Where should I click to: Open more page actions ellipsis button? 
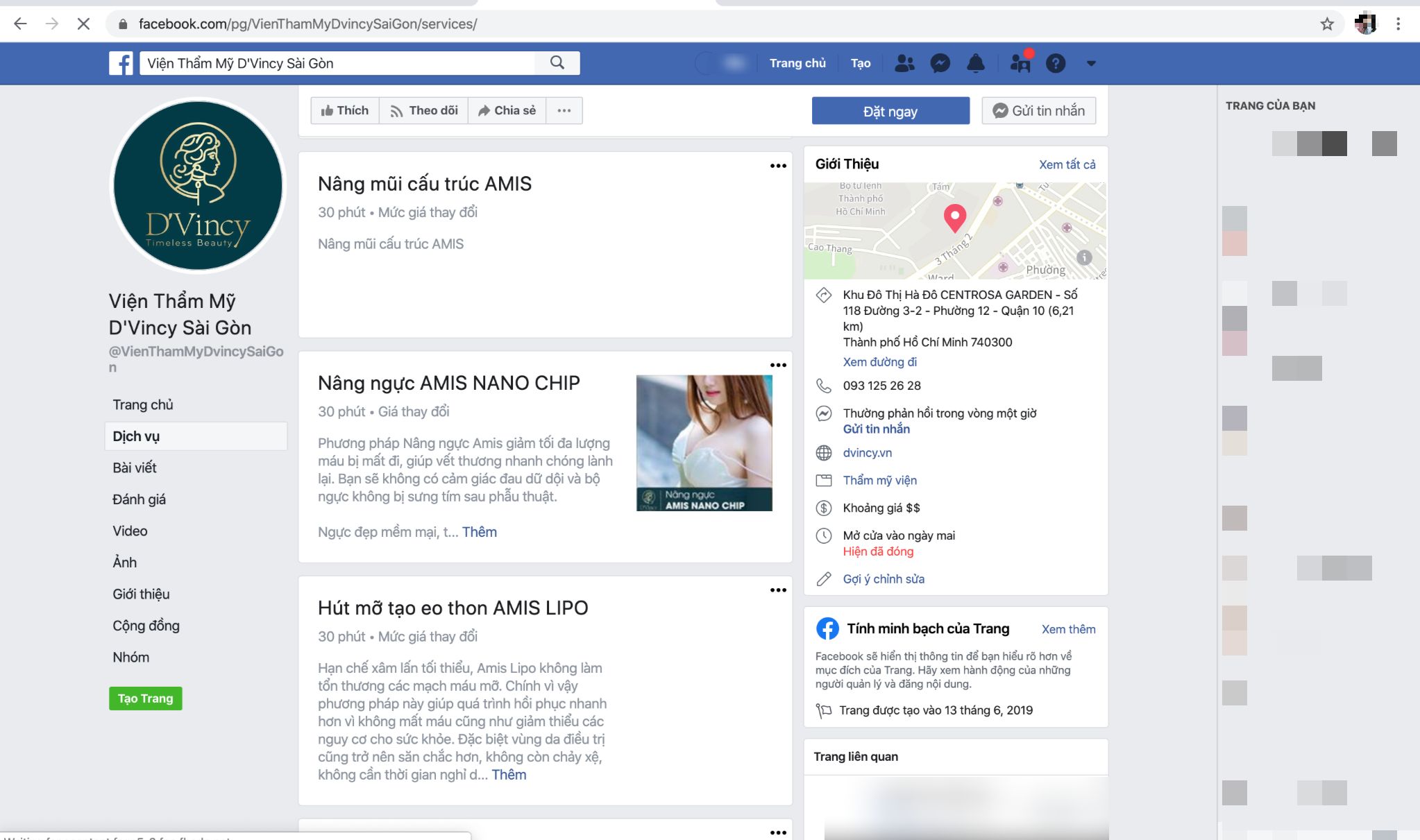pyautogui.click(x=564, y=110)
